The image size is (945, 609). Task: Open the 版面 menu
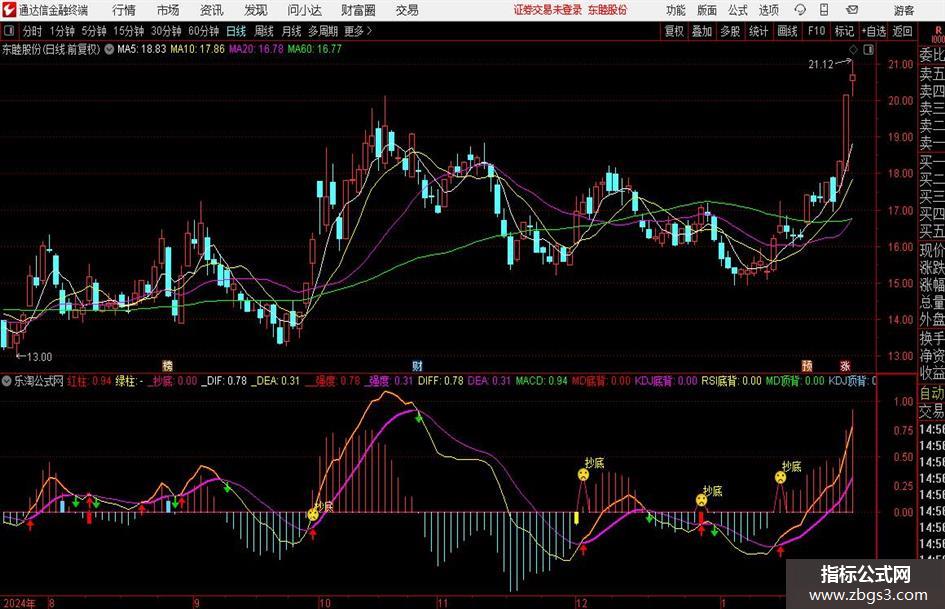click(707, 10)
